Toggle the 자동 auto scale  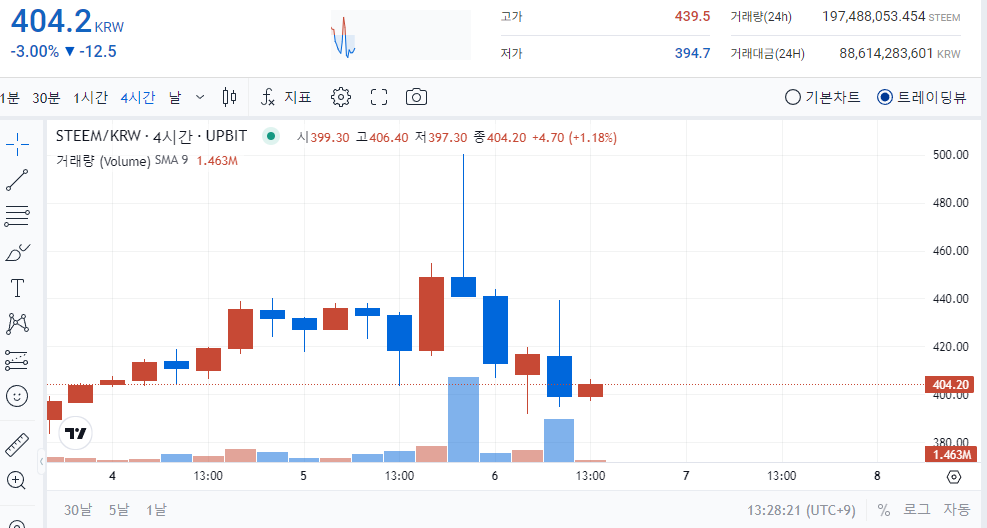click(x=956, y=510)
